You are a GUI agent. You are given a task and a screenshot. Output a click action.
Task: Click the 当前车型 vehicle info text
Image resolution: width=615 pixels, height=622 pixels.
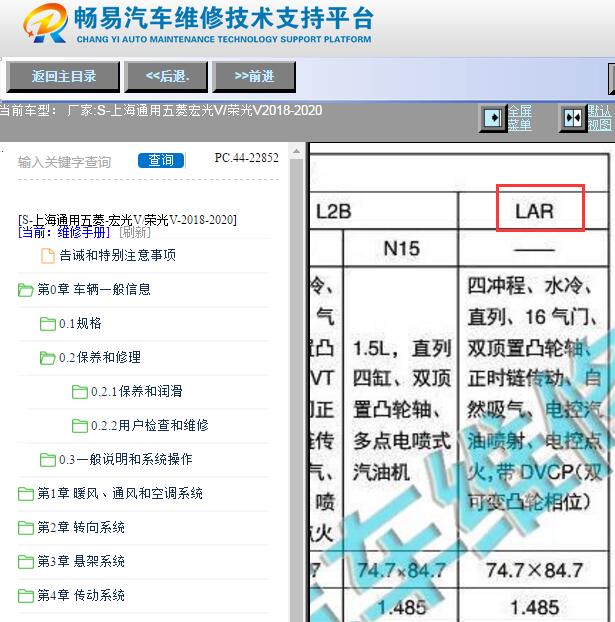[161, 110]
